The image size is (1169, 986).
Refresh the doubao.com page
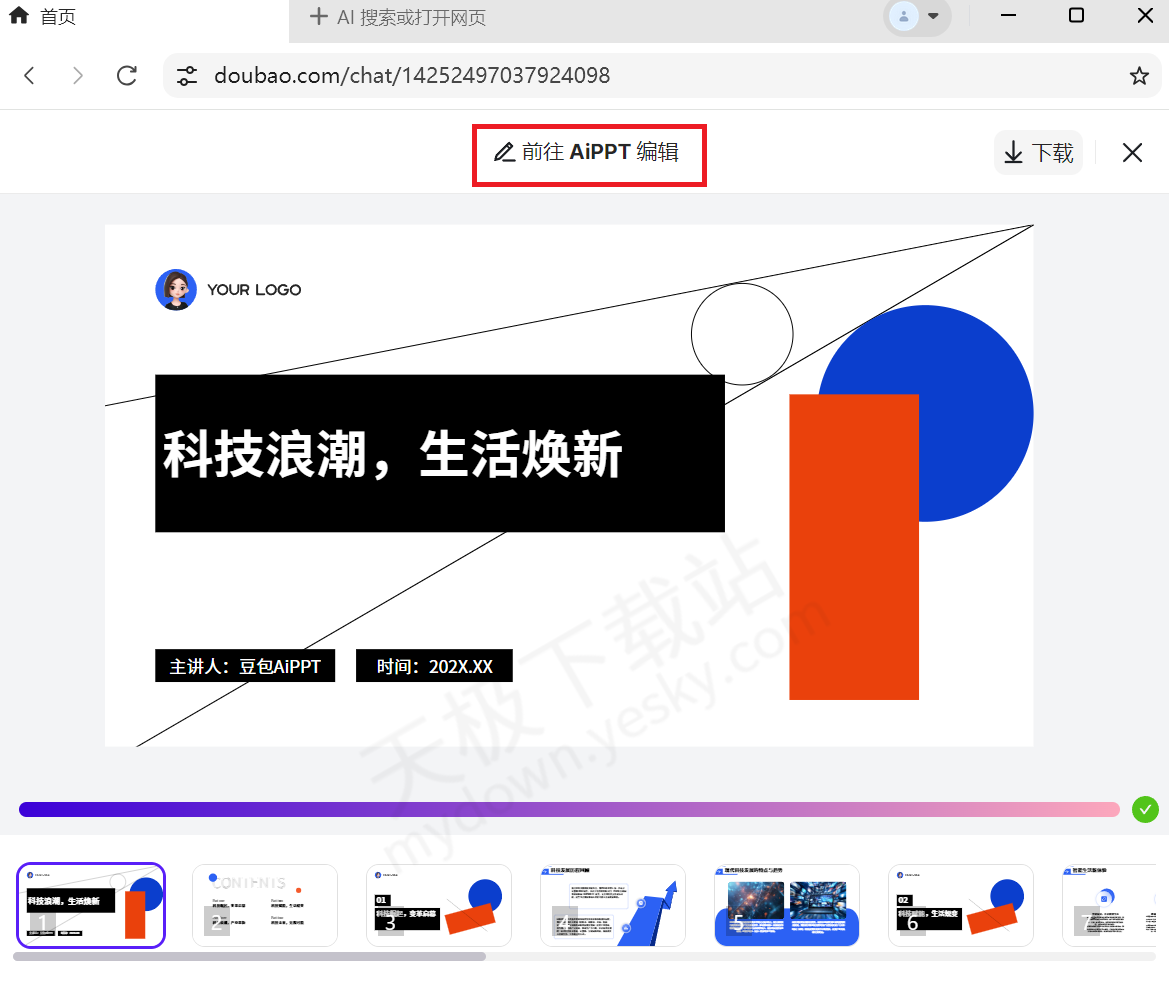coord(127,75)
